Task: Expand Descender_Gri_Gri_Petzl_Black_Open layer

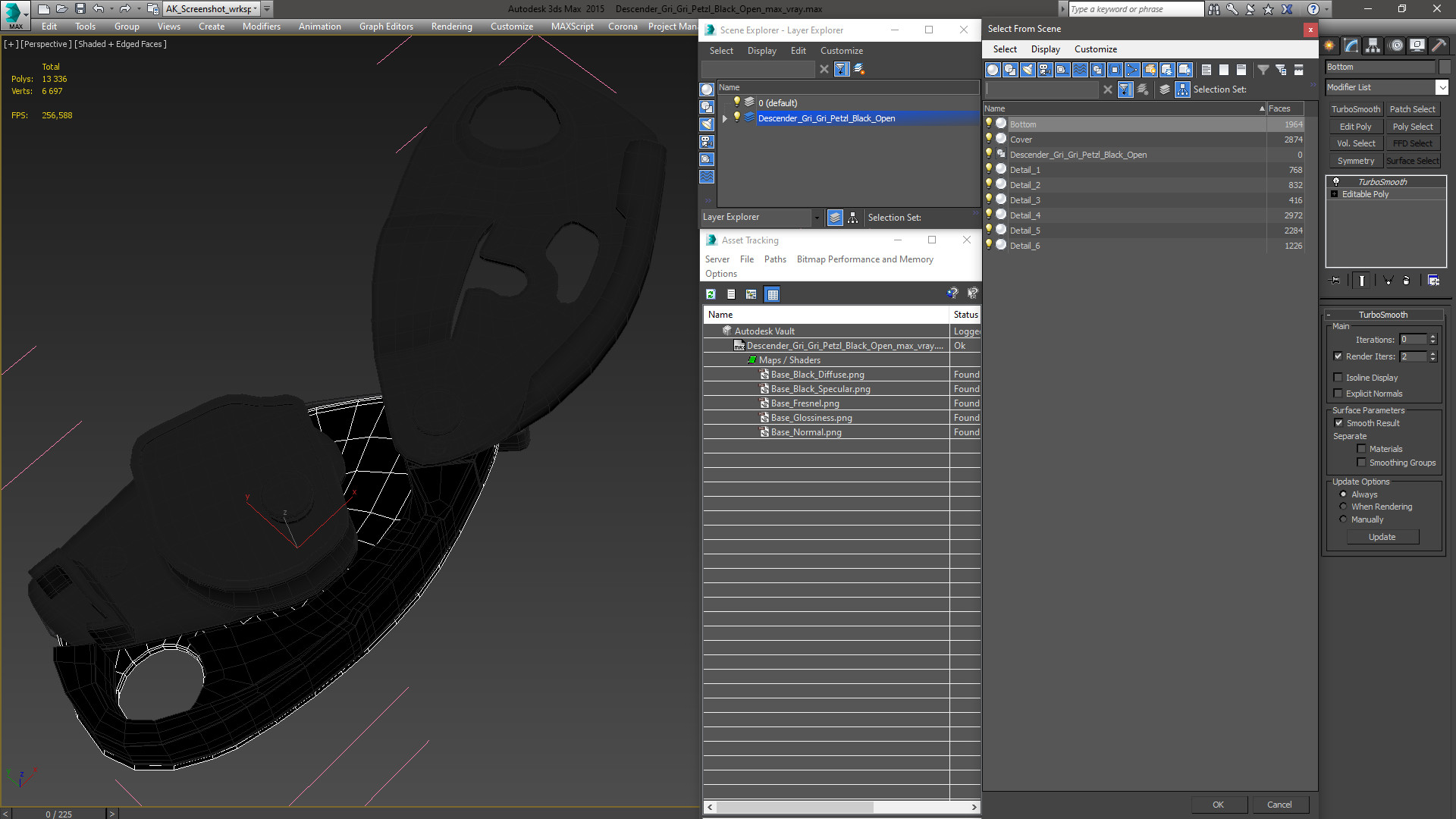Action: [725, 118]
